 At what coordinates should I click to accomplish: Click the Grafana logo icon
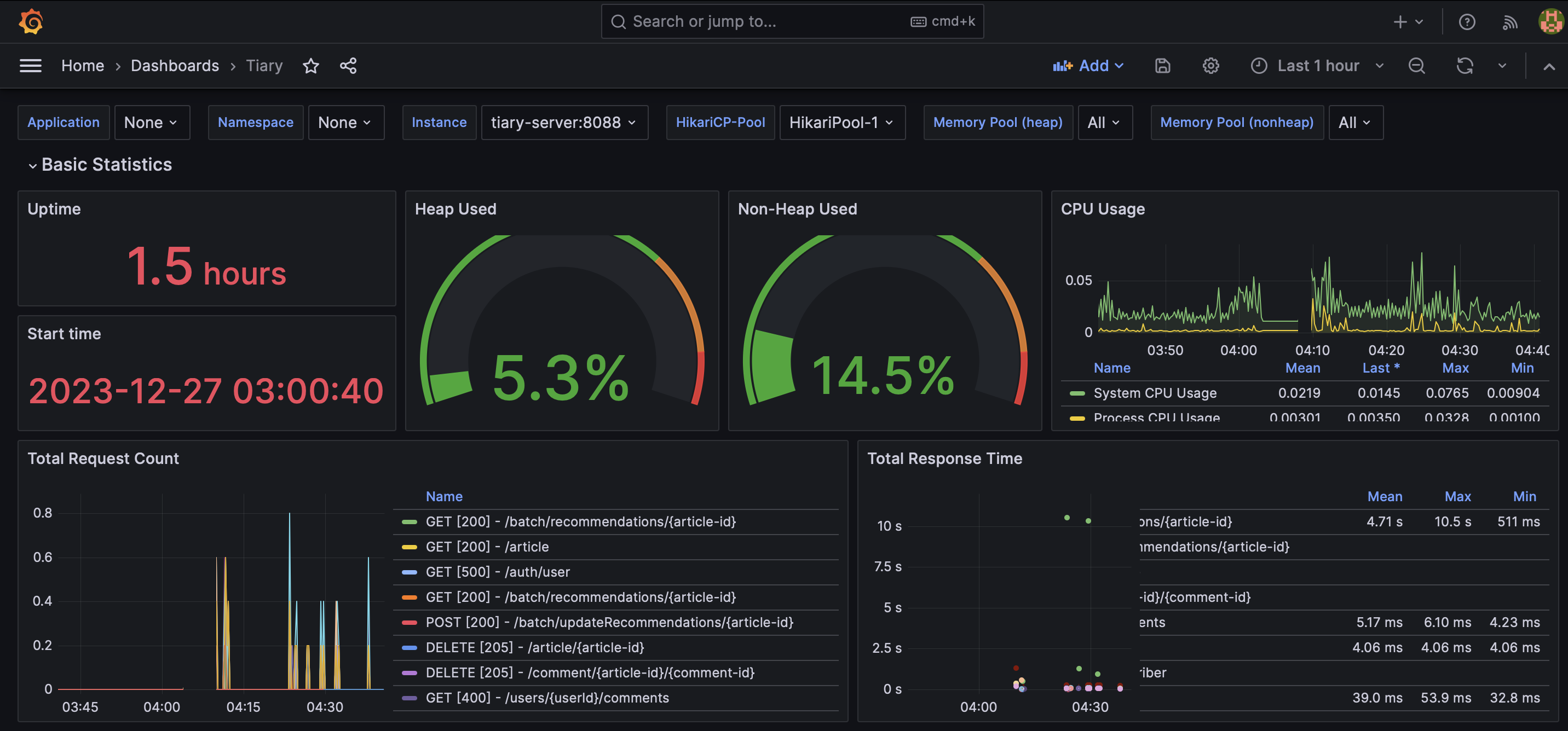coord(31,22)
